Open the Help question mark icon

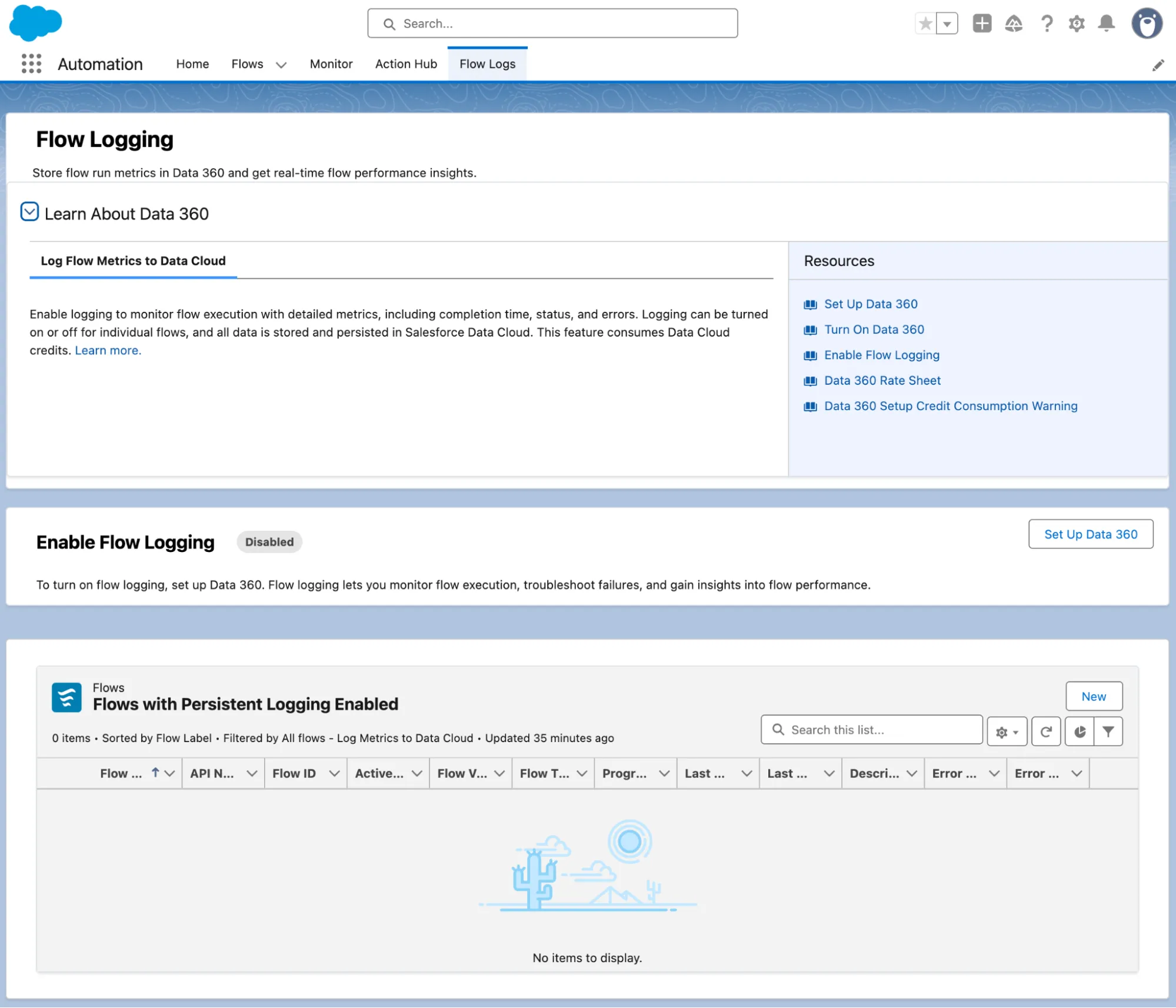point(1047,24)
